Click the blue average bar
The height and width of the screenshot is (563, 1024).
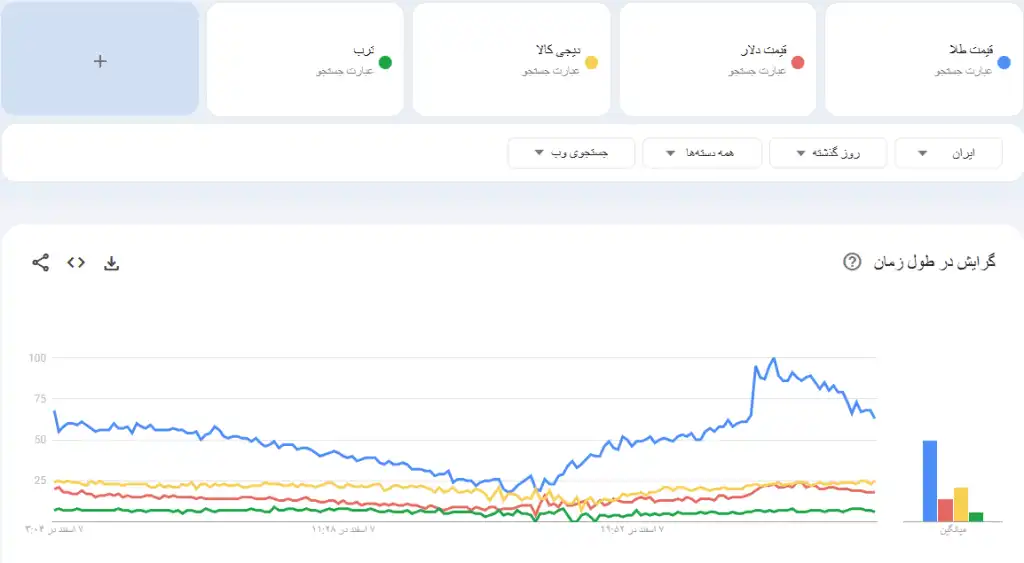coord(930,481)
